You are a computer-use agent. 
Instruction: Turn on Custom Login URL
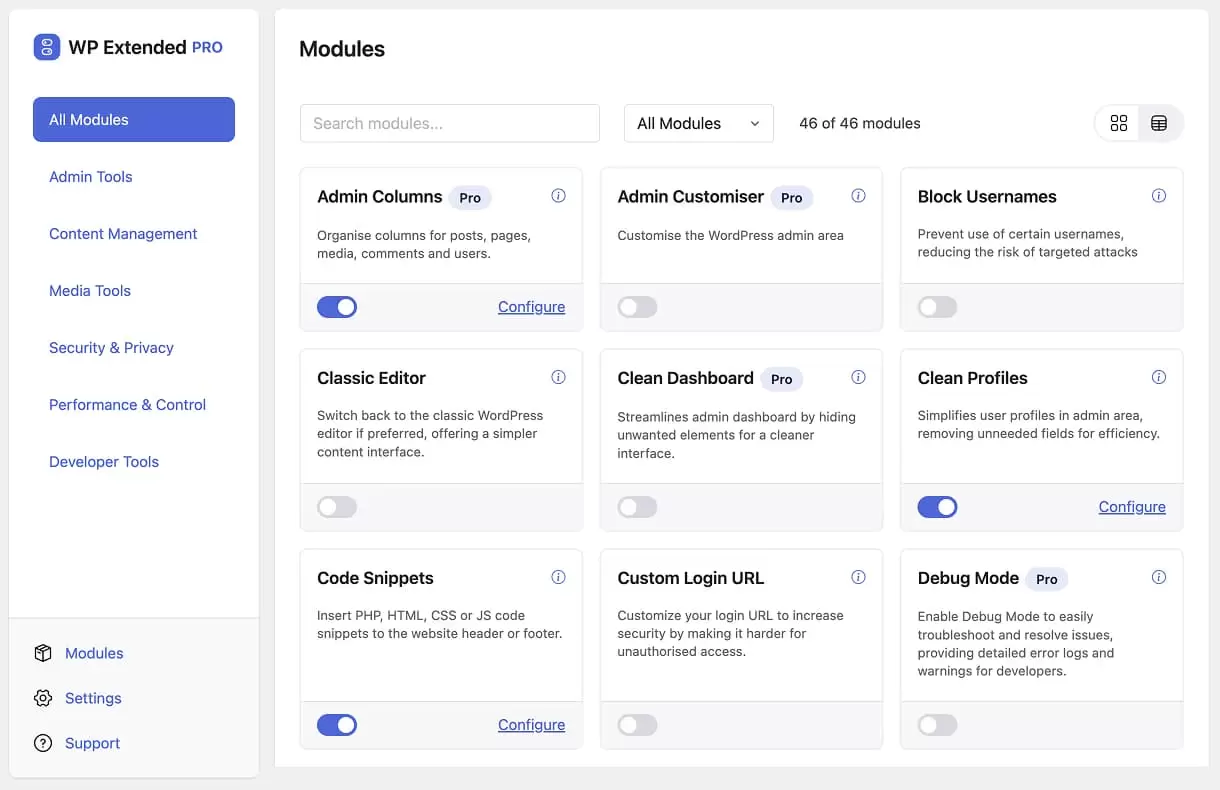pyautogui.click(x=637, y=724)
